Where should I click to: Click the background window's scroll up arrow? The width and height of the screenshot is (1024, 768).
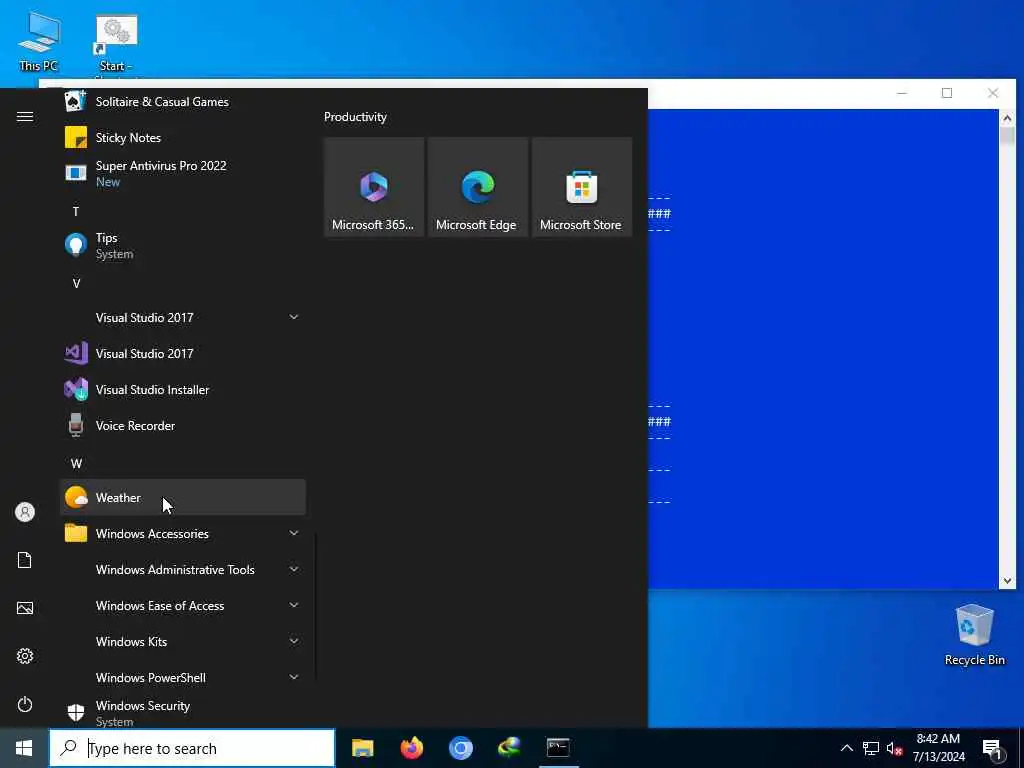[x=1006, y=118]
